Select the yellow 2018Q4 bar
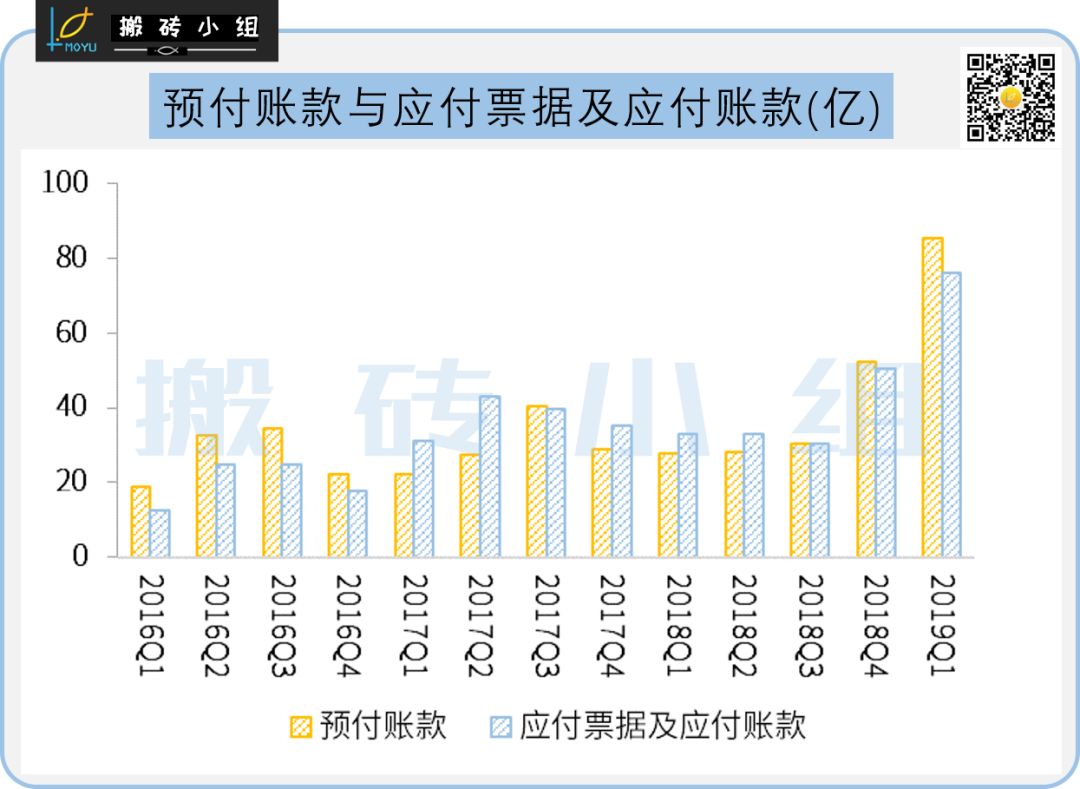The width and height of the screenshot is (1080, 789). pos(866,459)
